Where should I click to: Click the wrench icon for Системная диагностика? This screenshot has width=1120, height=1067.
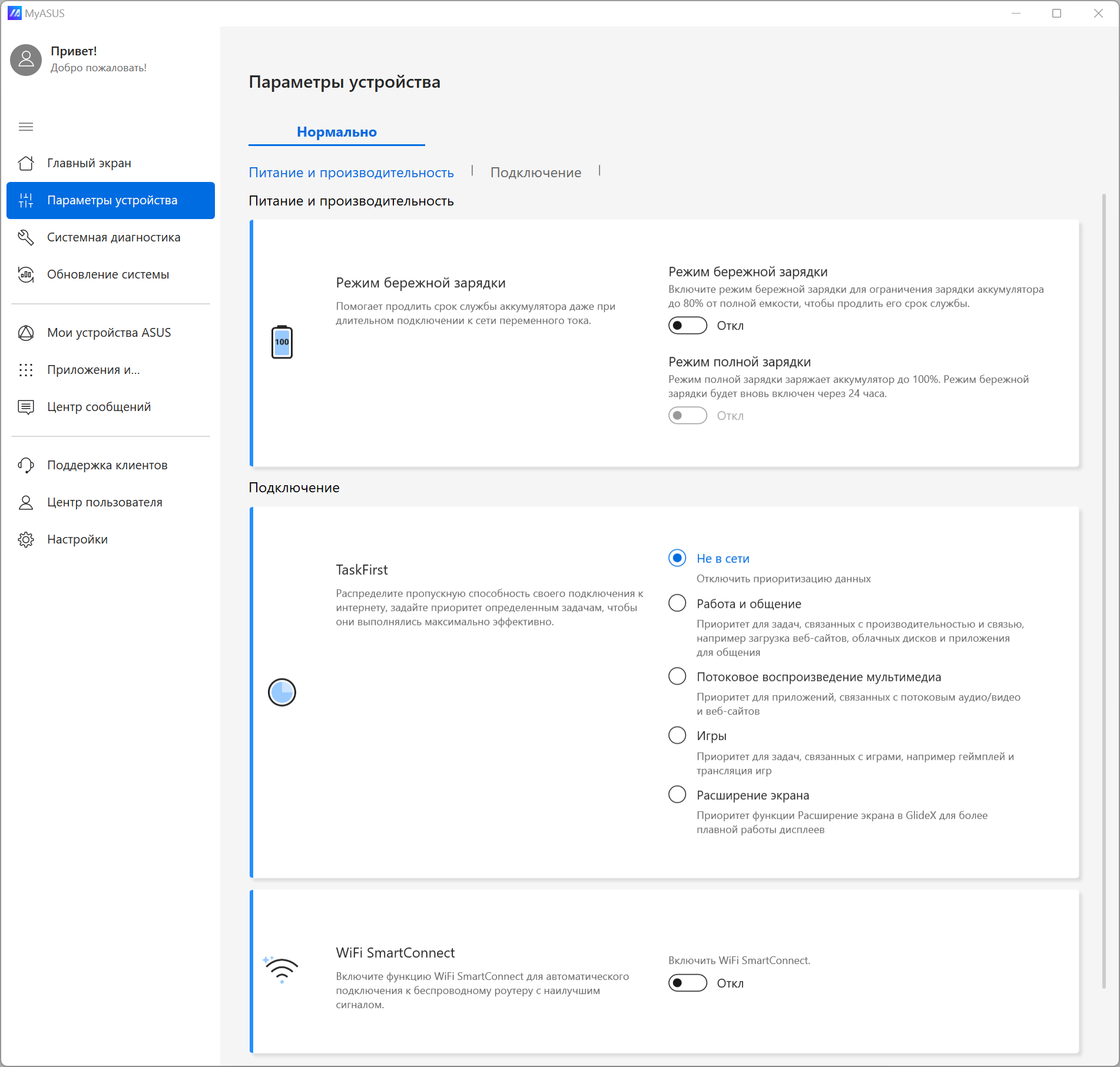(x=26, y=237)
